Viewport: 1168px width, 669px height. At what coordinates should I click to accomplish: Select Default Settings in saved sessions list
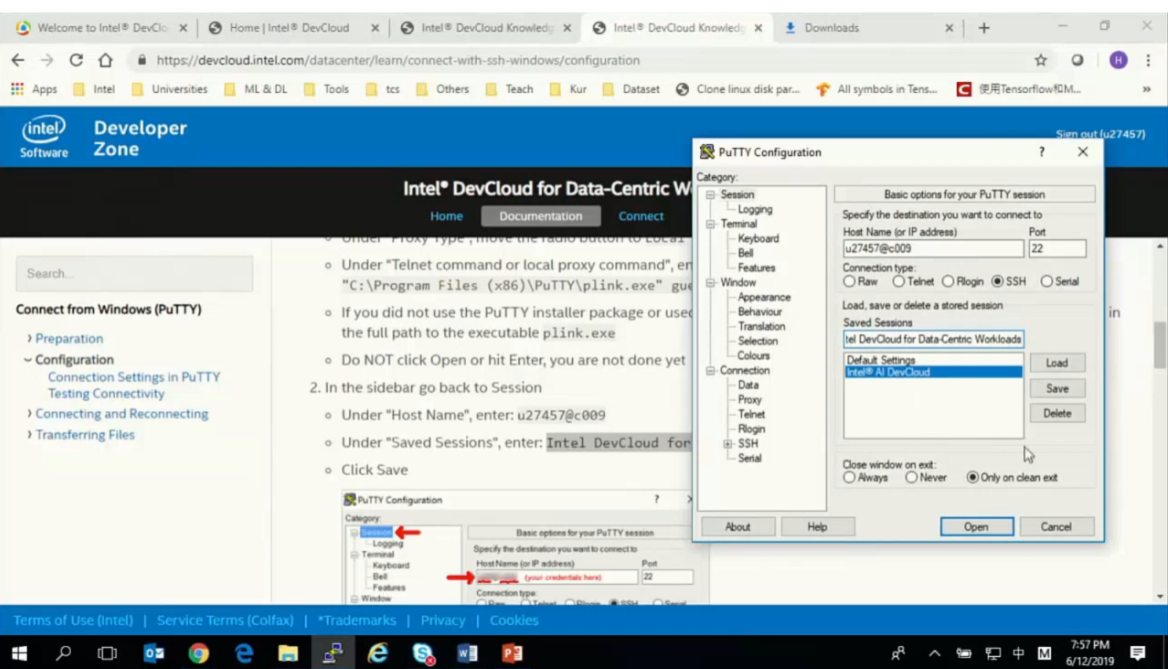[933, 360]
